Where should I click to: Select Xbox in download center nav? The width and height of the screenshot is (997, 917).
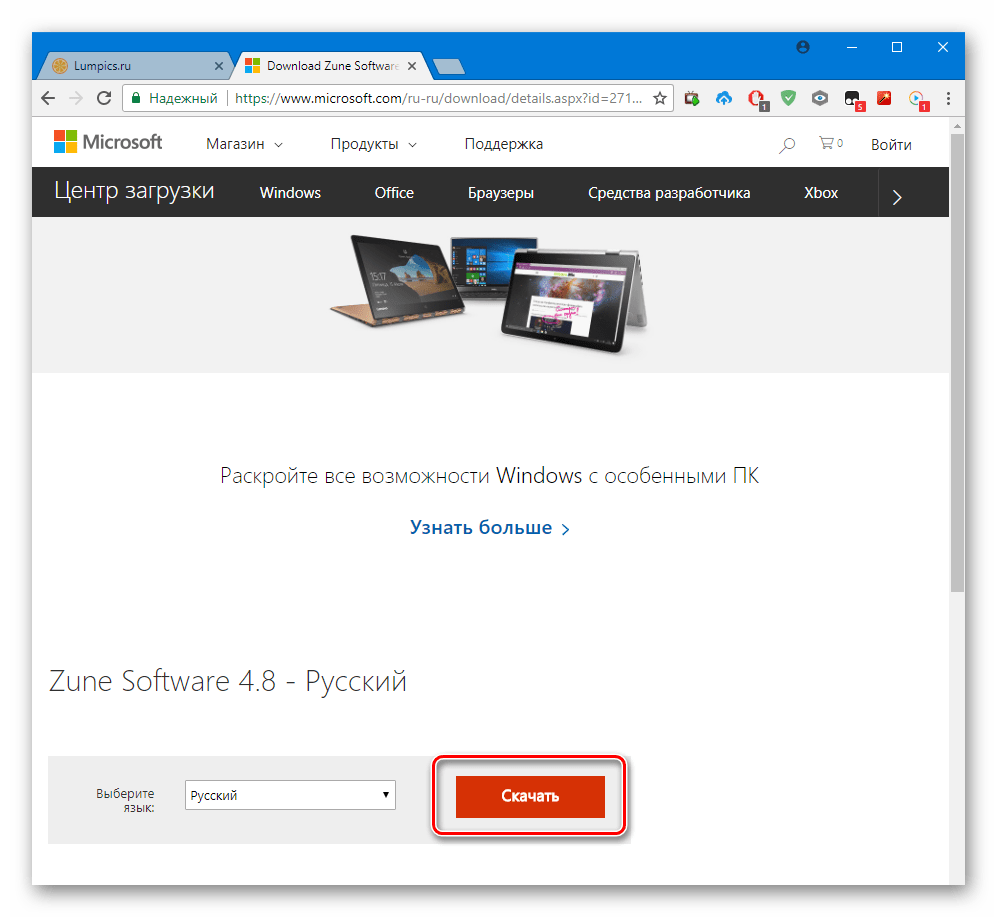click(x=821, y=193)
